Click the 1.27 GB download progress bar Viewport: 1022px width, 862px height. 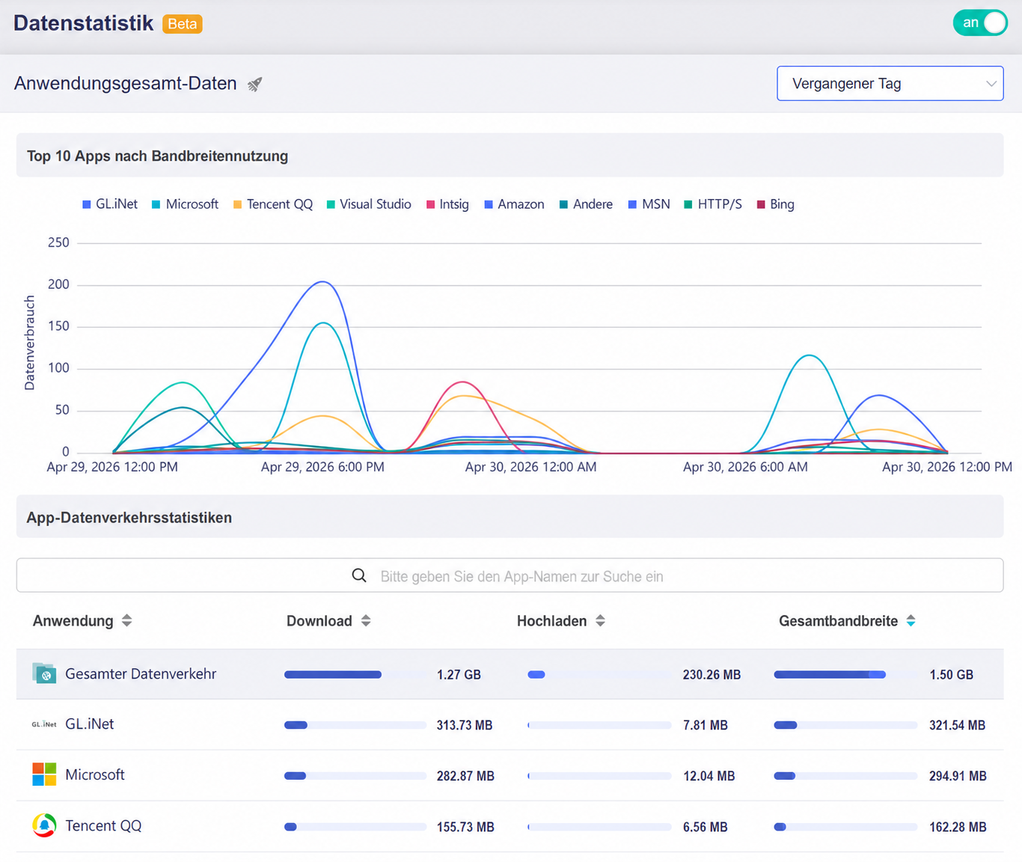355,675
